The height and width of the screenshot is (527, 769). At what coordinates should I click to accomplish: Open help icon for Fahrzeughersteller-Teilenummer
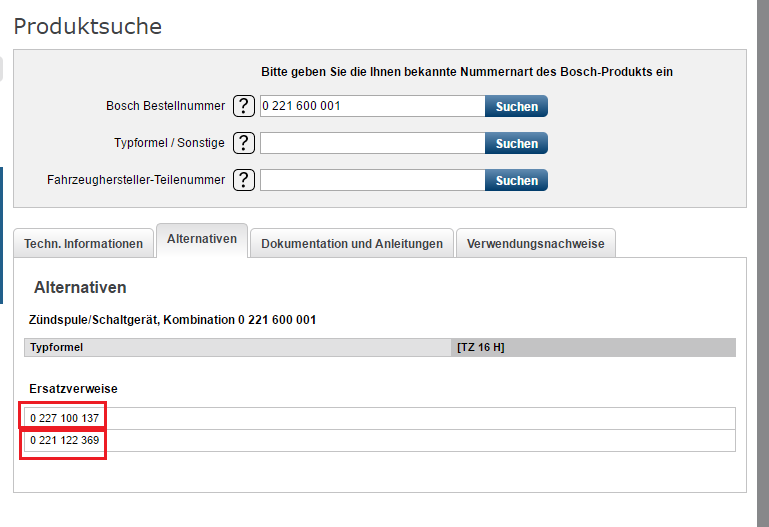pos(244,180)
